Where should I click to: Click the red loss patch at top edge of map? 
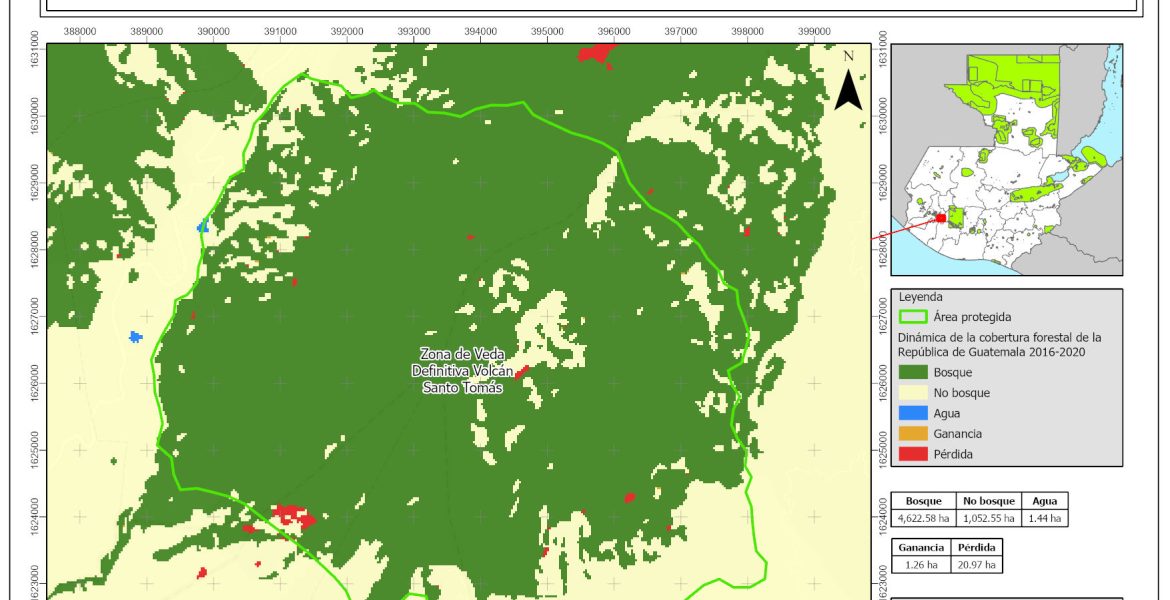coord(596,52)
